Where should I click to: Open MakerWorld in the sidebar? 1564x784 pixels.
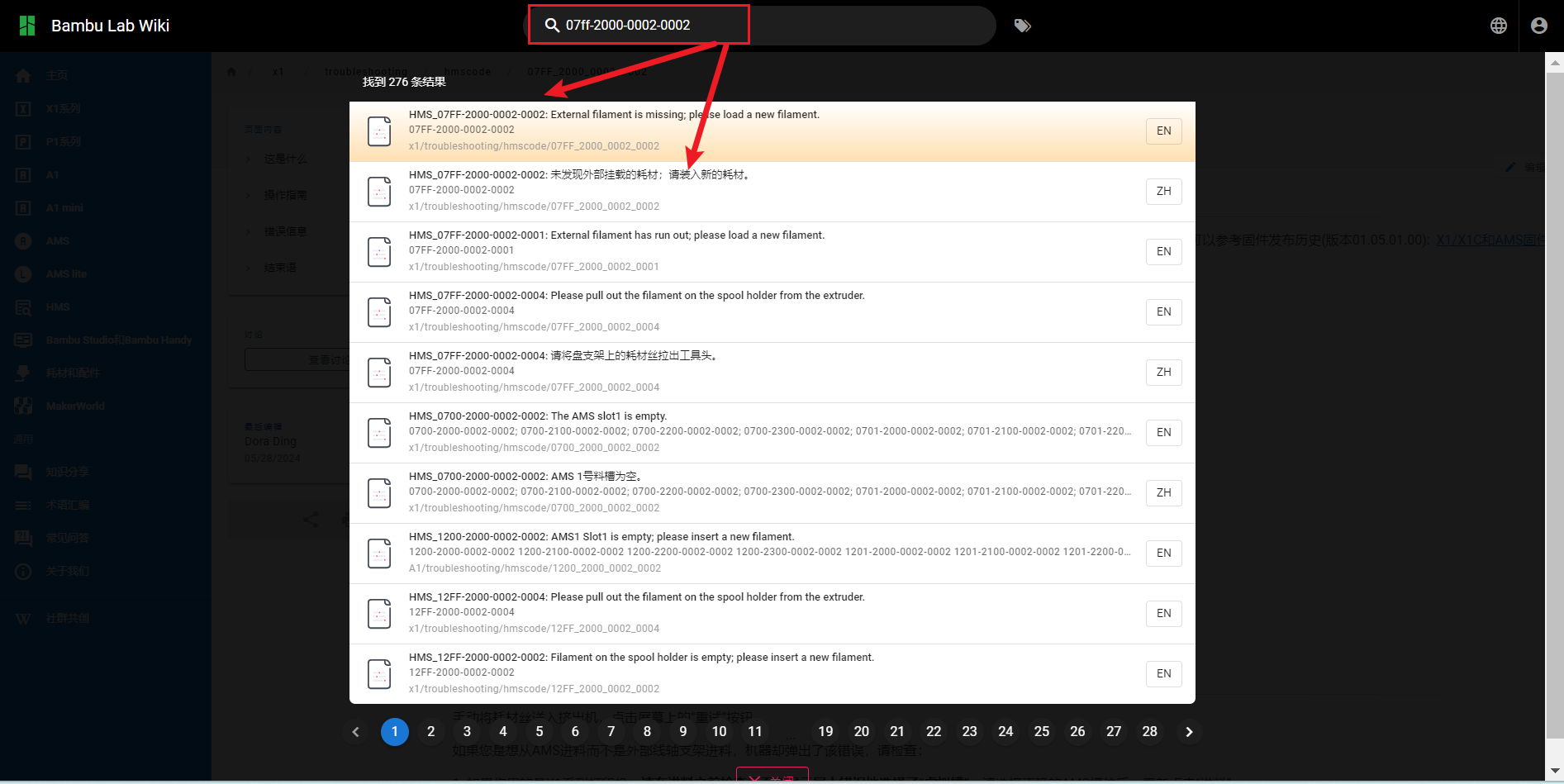106,406
